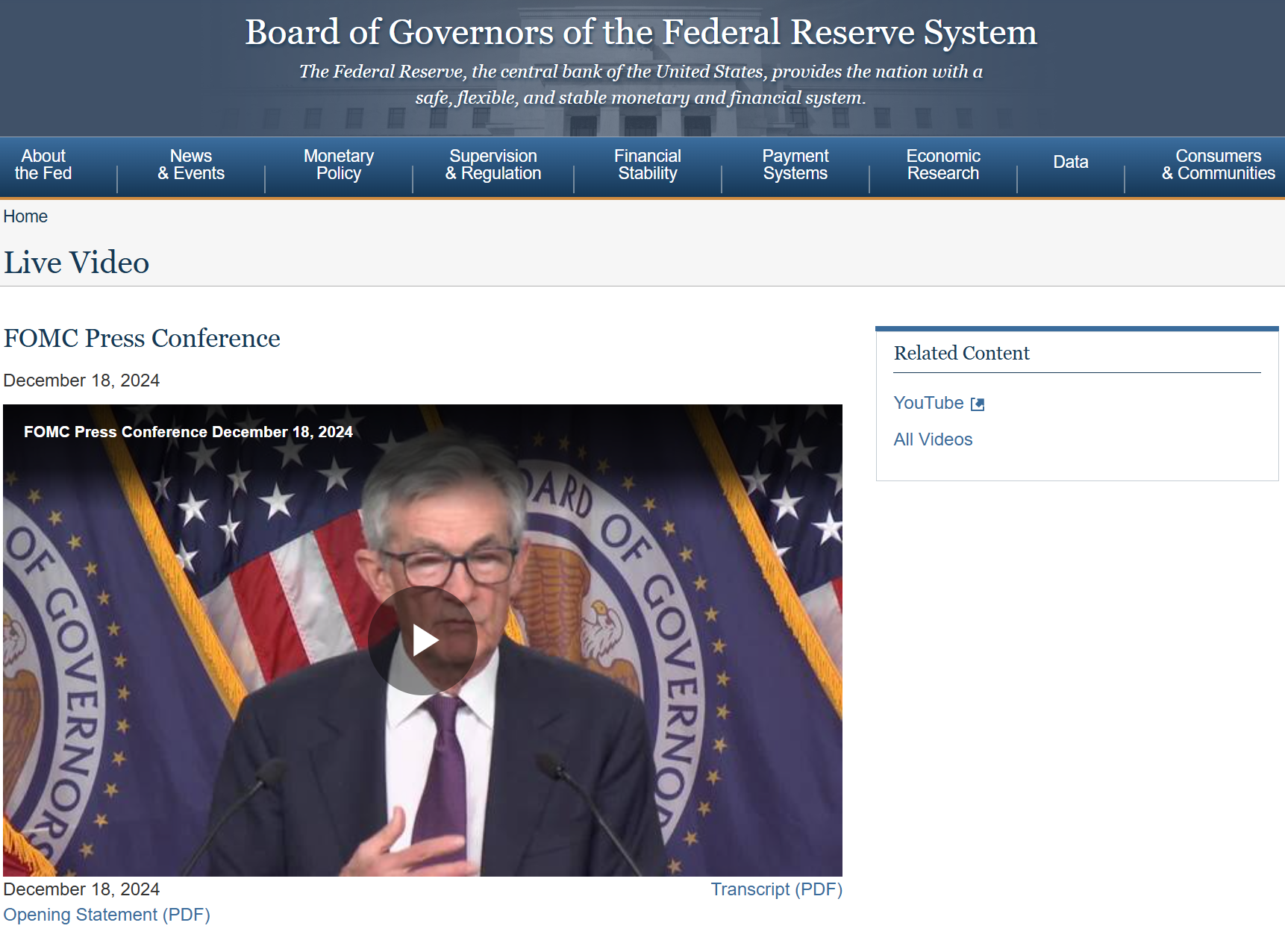Viewport: 1285px width, 952px height.
Task: Open the Supervision & Regulation menu
Action: tap(493, 165)
